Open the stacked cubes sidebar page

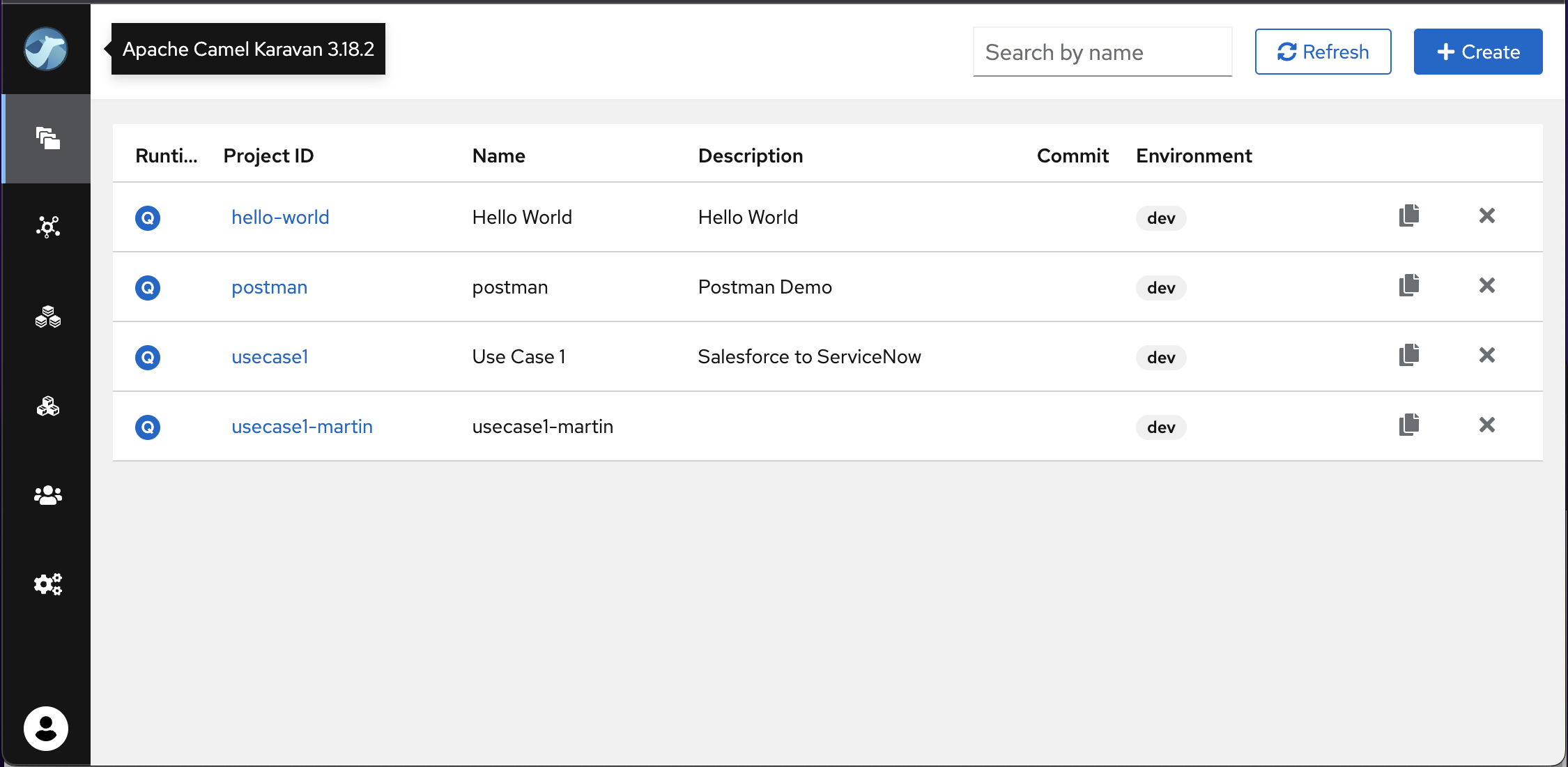tap(47, 317)
